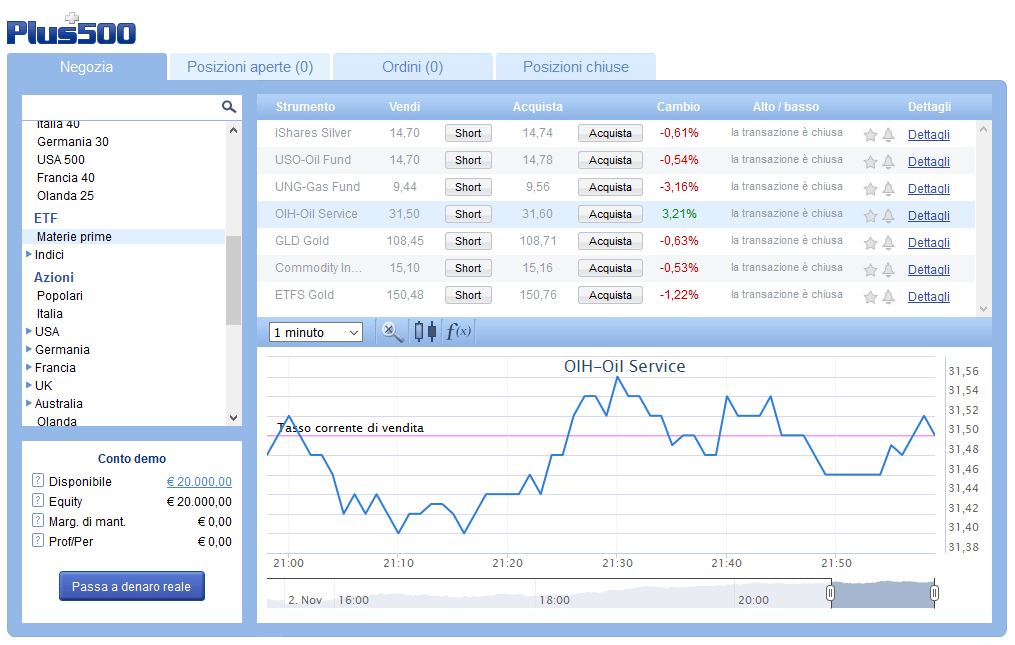
Task: Switch to the Negozia tab
Action: point(87,67)
